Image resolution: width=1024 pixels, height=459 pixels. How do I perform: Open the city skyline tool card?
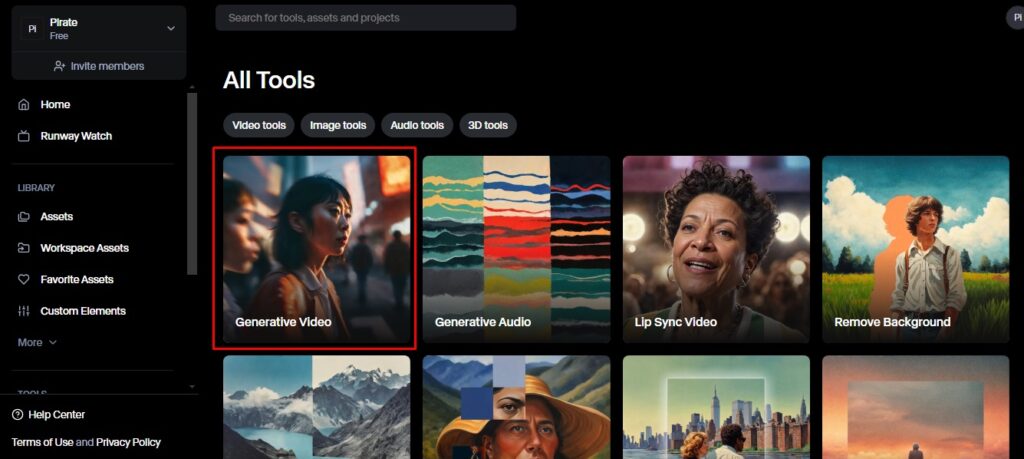(x=716, y=407)
